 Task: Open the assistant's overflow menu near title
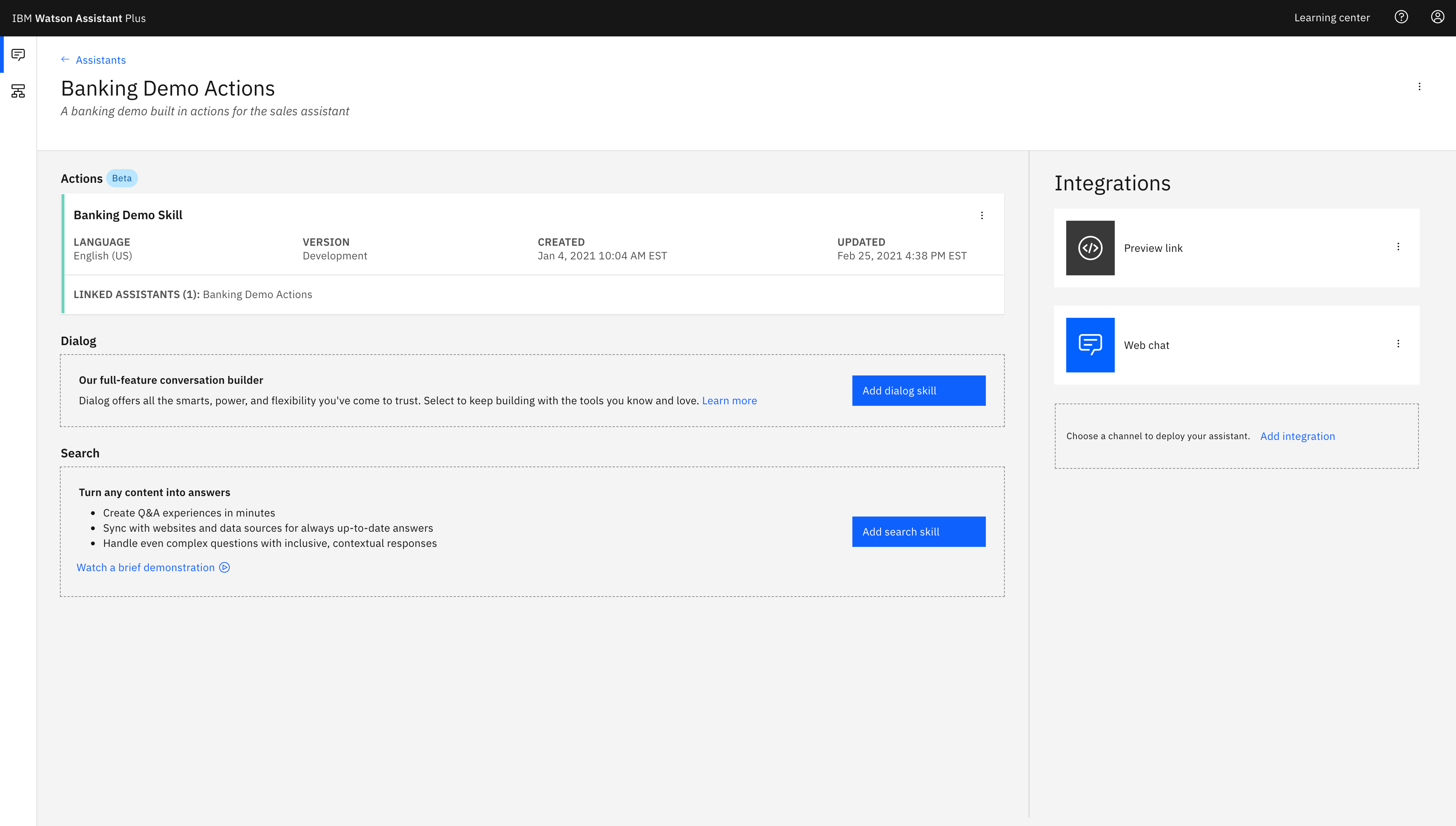tap(1419, 87)
